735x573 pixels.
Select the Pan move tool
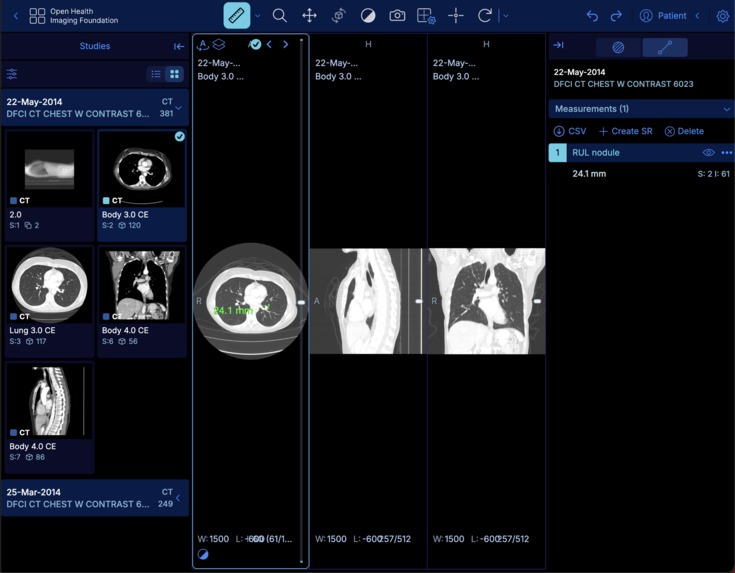point(309,15)
